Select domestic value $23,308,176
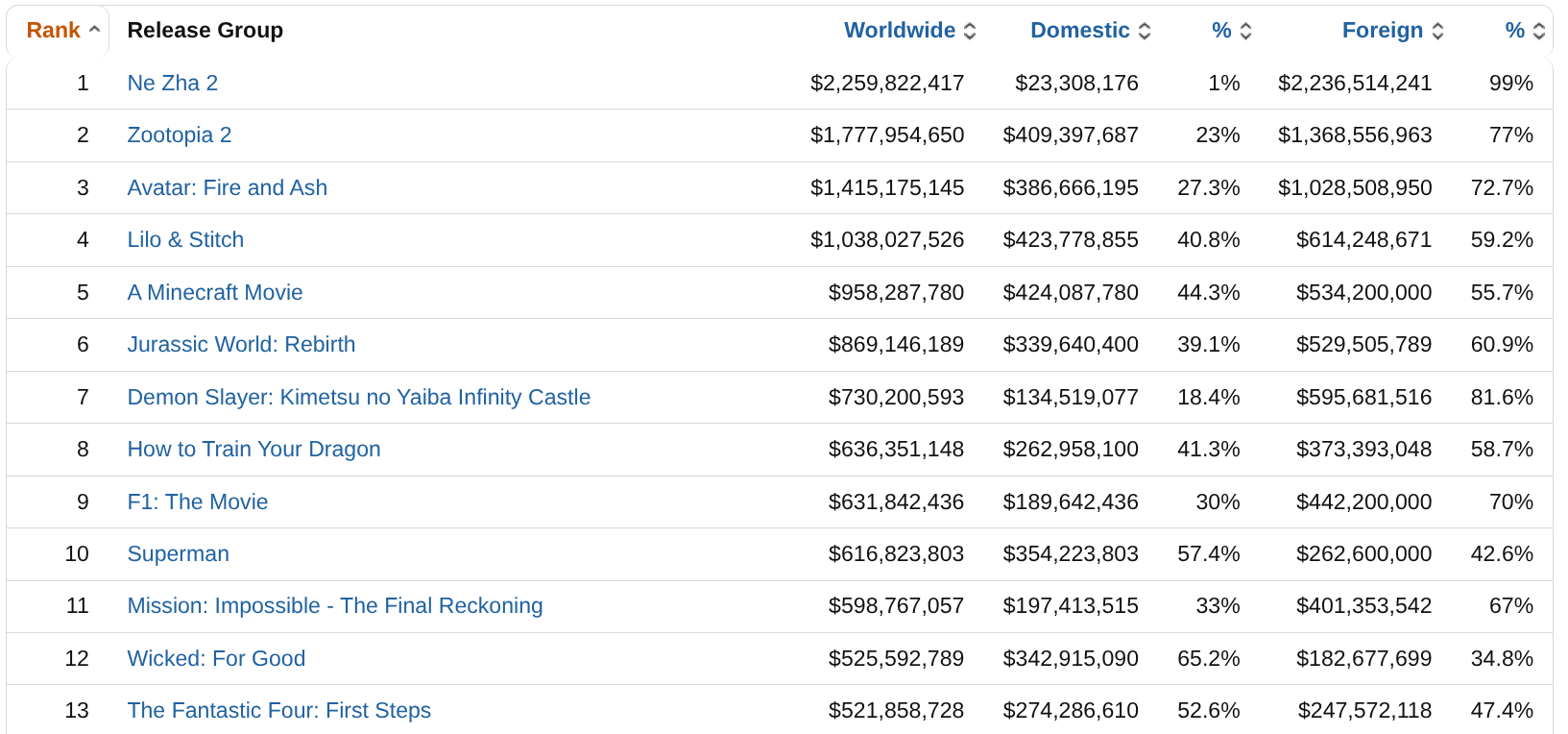The height and width of the screenshot is (734, 1568). (1076, 84)
